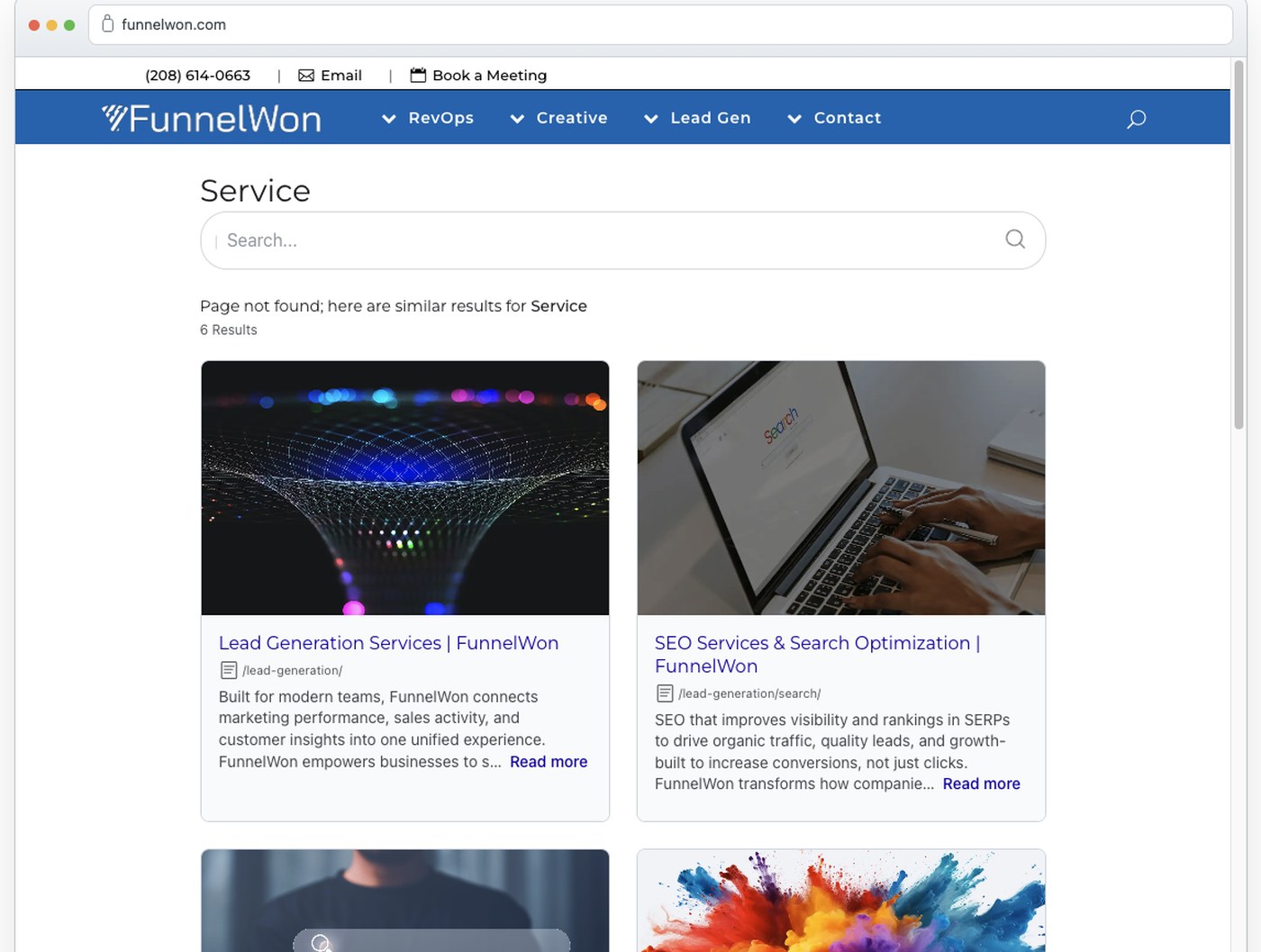The width and height of the screenshot is (1261, 952).
Task: Click the laptop search thumbnail image
Action: [x=841, y=488]
